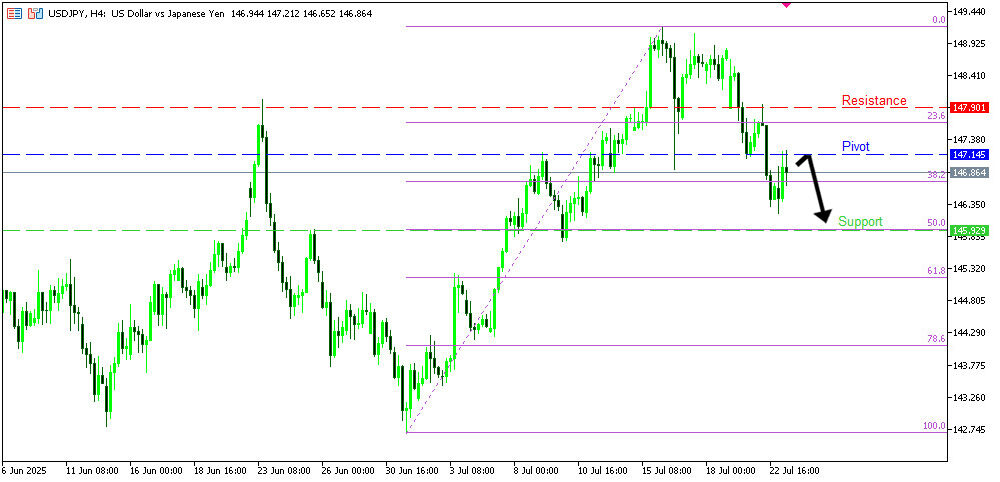Viewport: 1000px width, 482px height.
Task: Click the 149.440 value on price scale
Action: (971, 12)
